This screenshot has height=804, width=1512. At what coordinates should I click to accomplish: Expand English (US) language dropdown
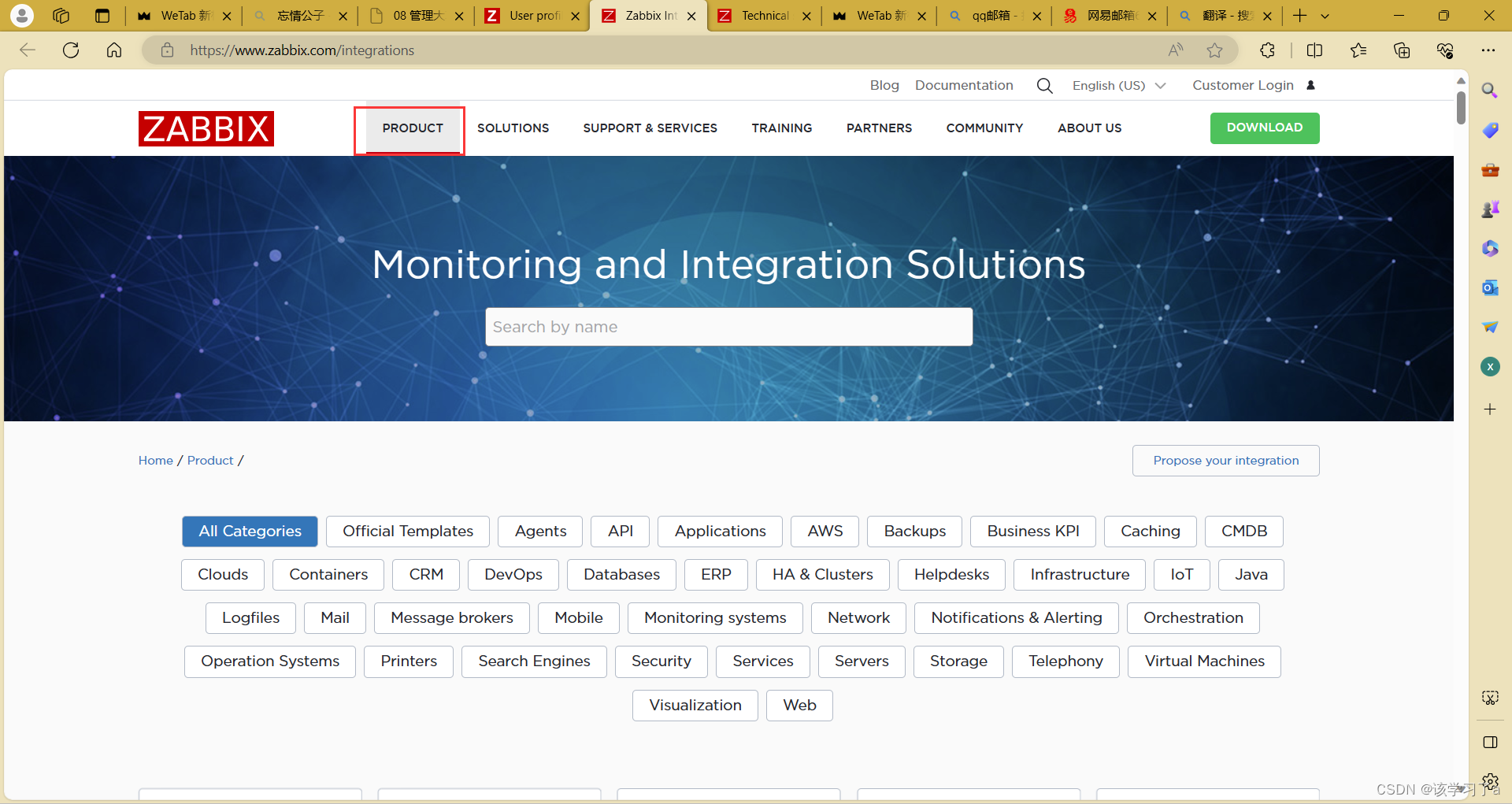[1118, 85]
